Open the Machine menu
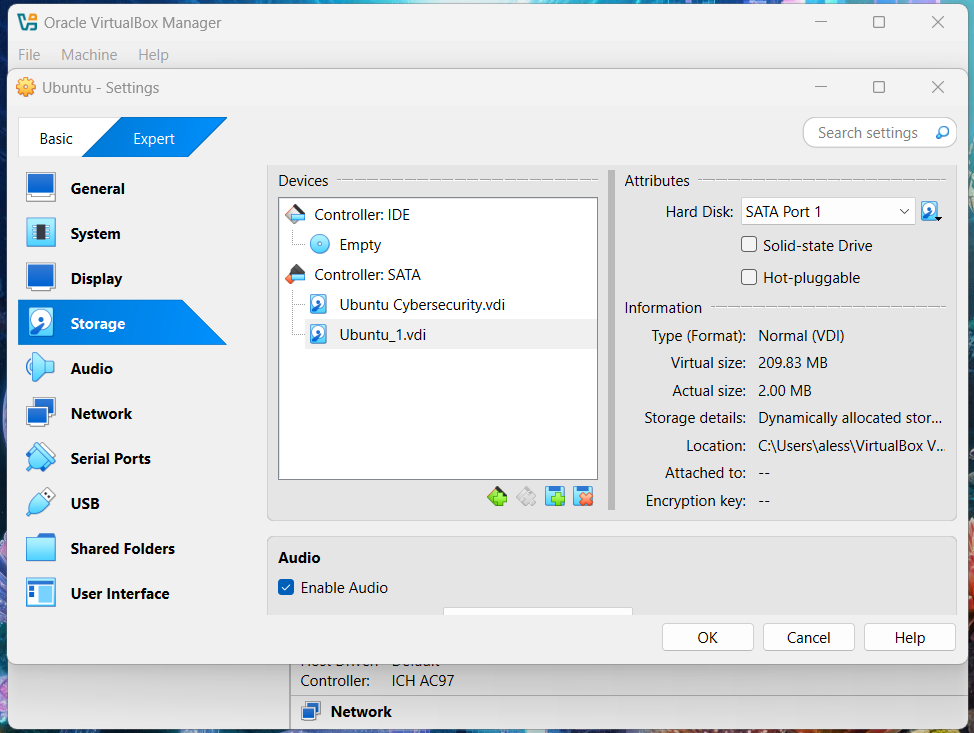974x733 pixels. [89, 55]
